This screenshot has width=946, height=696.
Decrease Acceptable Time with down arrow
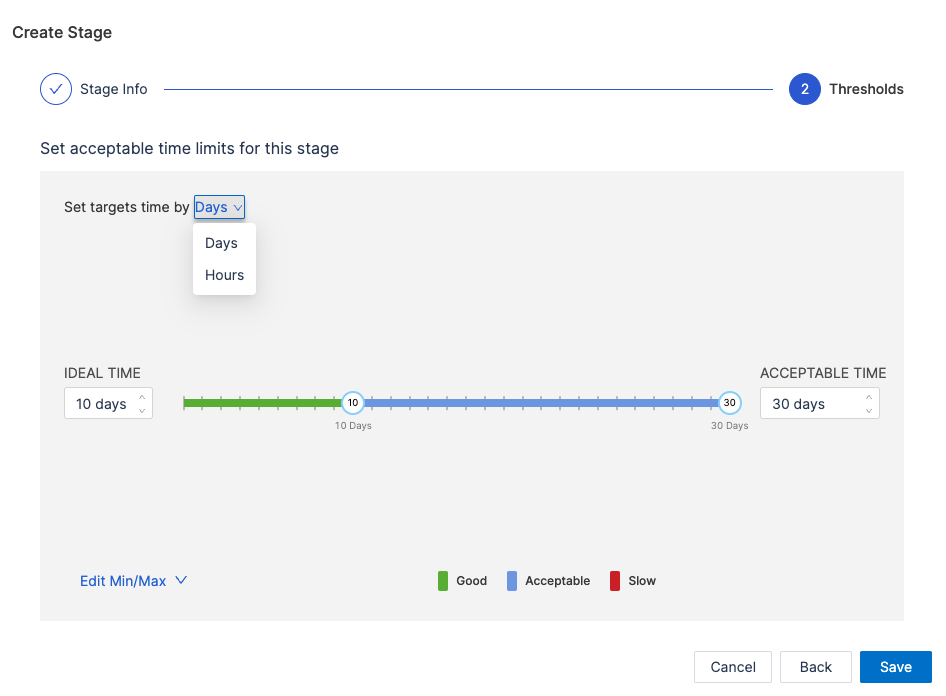click(x=869, y=411)
